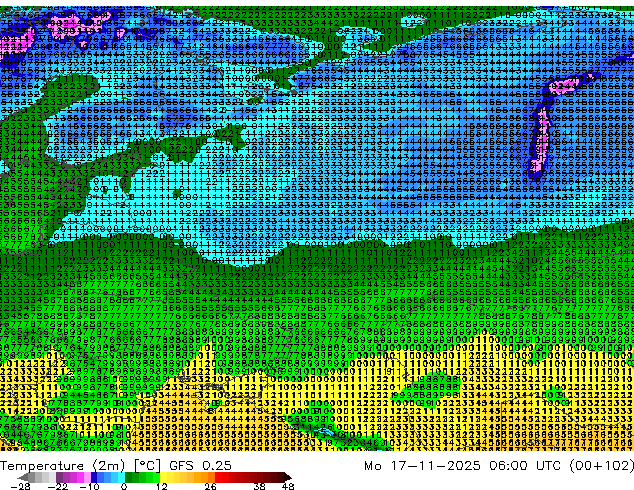Click the yellow-orange section of the color legend
The height and width of the screenshot is (490, 634).
187,477
